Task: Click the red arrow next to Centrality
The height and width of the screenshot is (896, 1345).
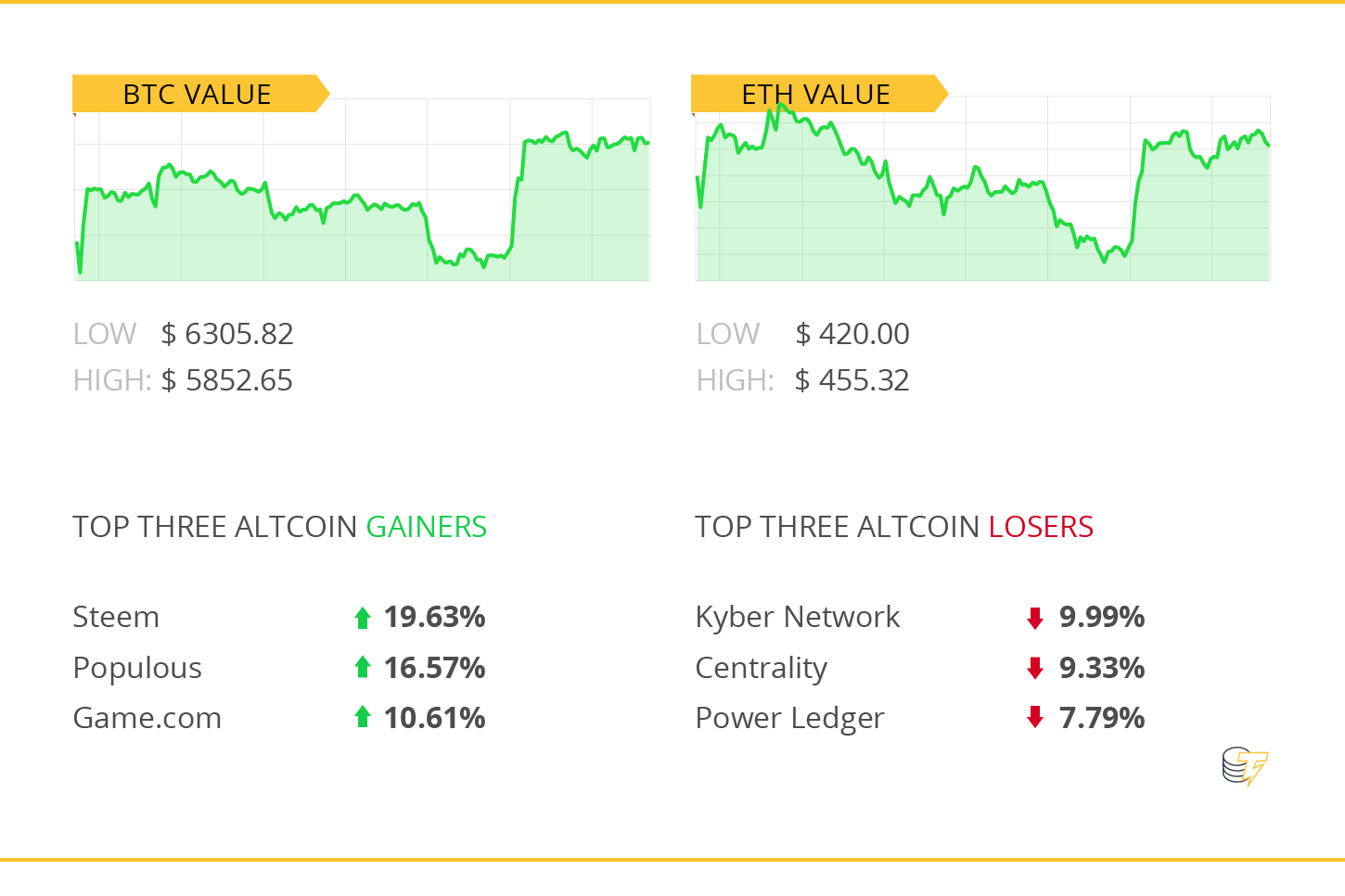Action: point(1035,668)
